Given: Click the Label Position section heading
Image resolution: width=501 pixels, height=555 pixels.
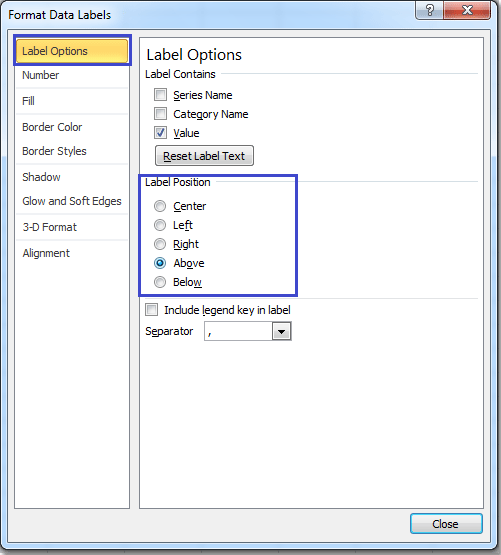Looking at the screenshot, I should 178,182.
